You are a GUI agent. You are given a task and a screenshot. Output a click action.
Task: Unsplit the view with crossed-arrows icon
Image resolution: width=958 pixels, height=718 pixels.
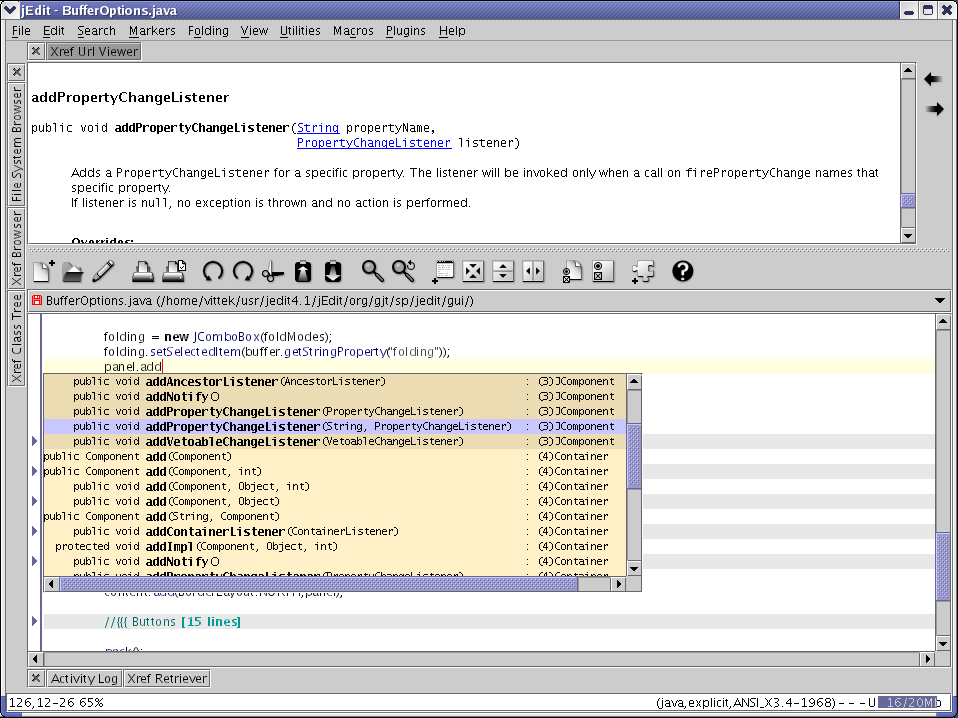[x=474, y=271]
